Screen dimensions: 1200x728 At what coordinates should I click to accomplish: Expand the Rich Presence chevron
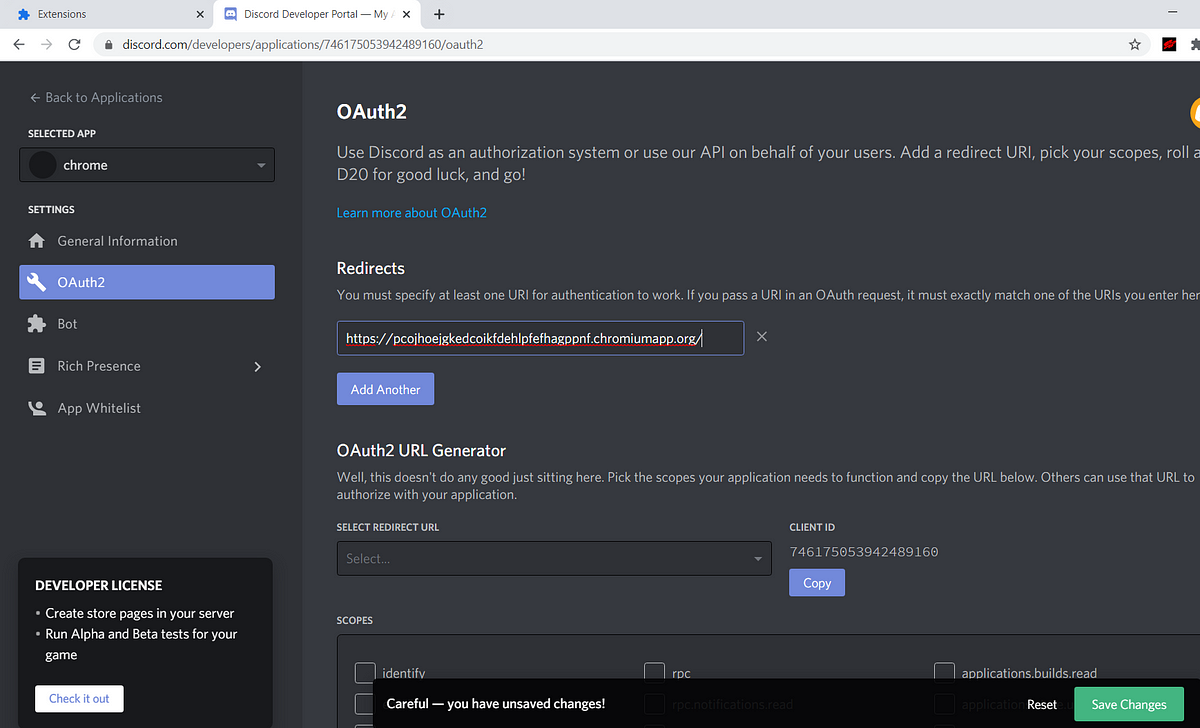click(x=257, y=367)
